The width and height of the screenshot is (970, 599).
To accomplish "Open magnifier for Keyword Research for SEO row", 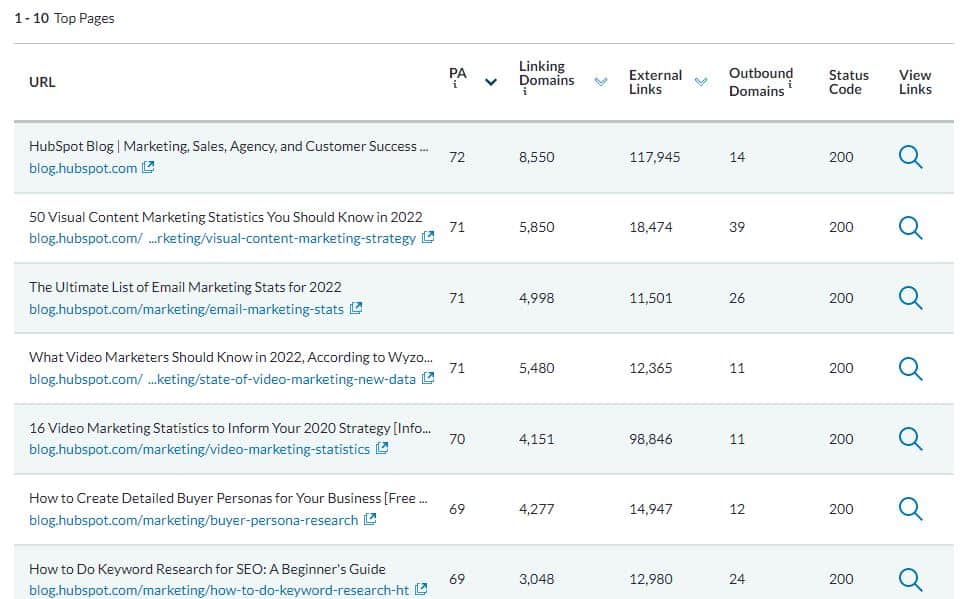I will click(x=910, y=579).
